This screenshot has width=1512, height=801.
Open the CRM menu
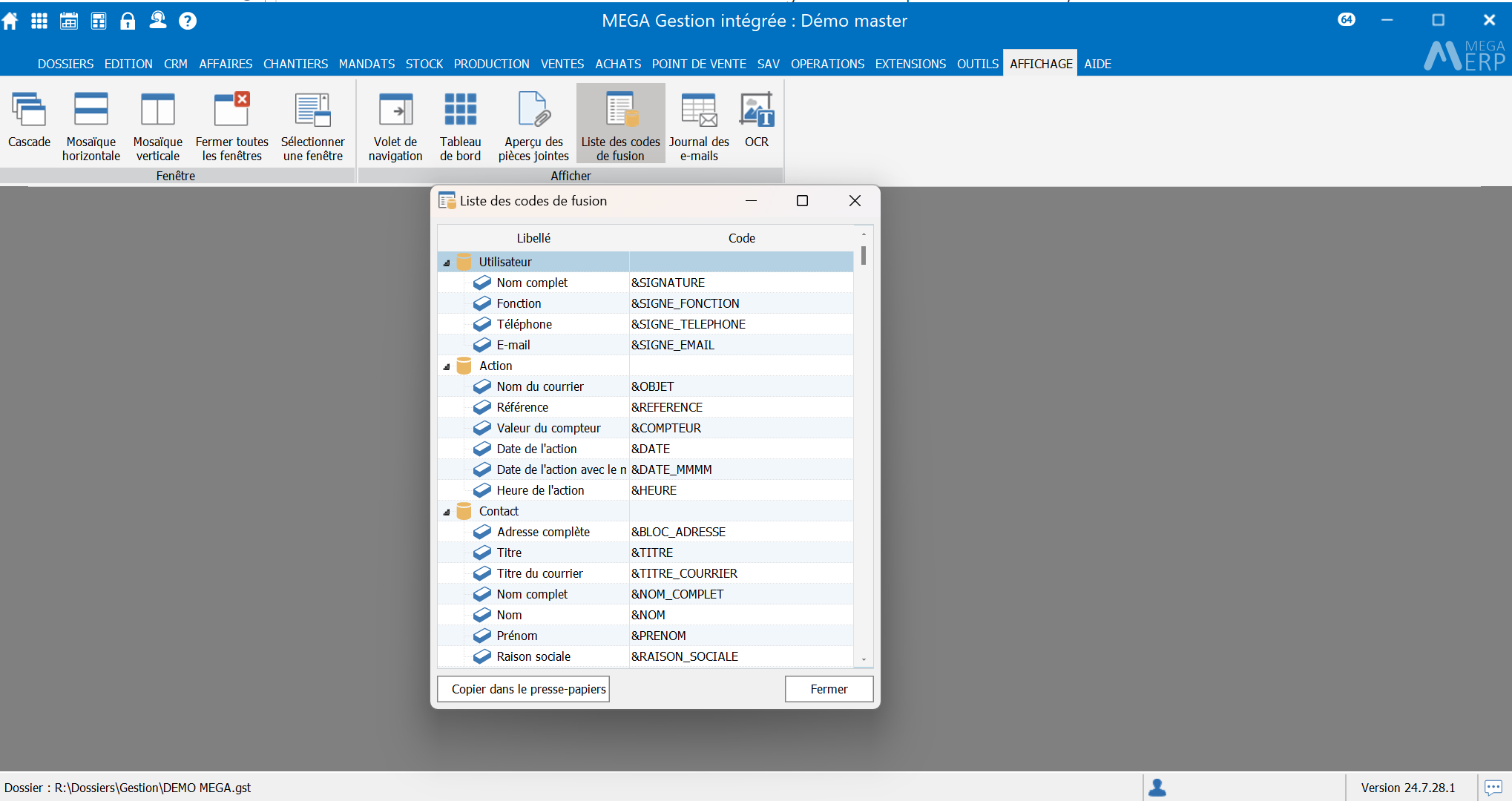176,64
